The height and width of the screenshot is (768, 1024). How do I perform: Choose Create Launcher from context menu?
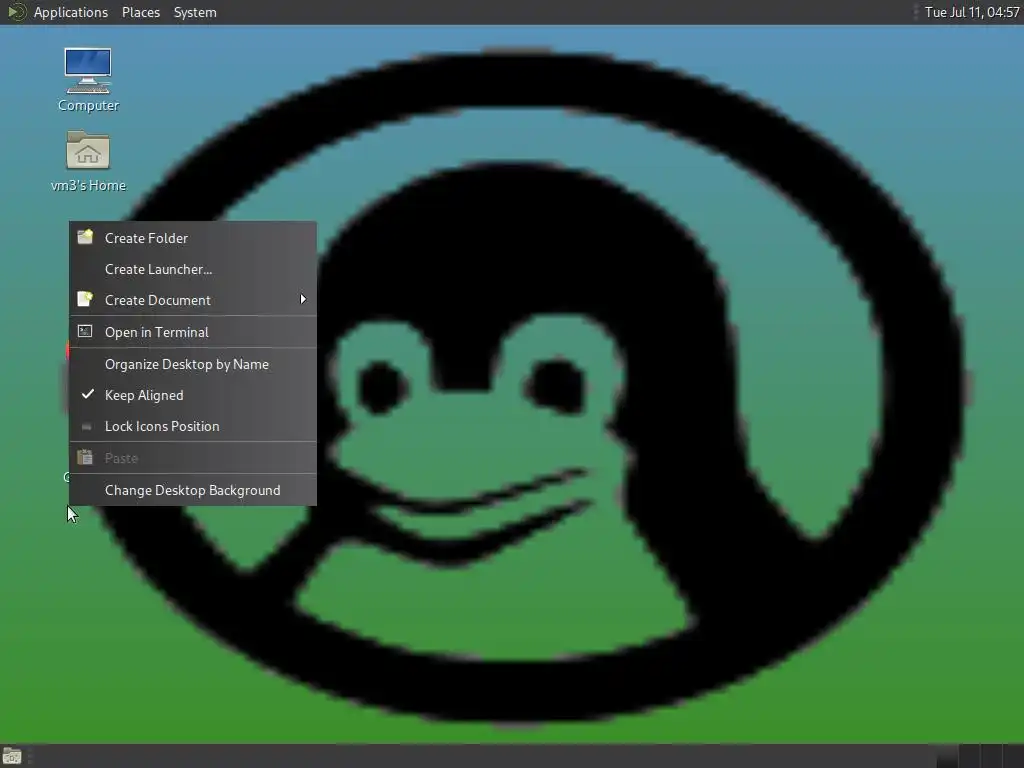coord(193,269)
